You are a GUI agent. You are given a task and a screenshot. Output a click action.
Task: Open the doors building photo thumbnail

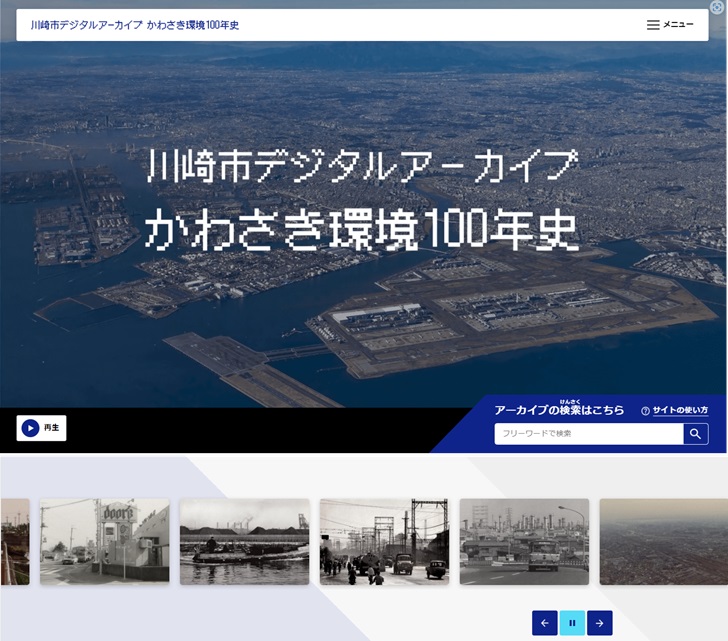click(x=105, y=541)
